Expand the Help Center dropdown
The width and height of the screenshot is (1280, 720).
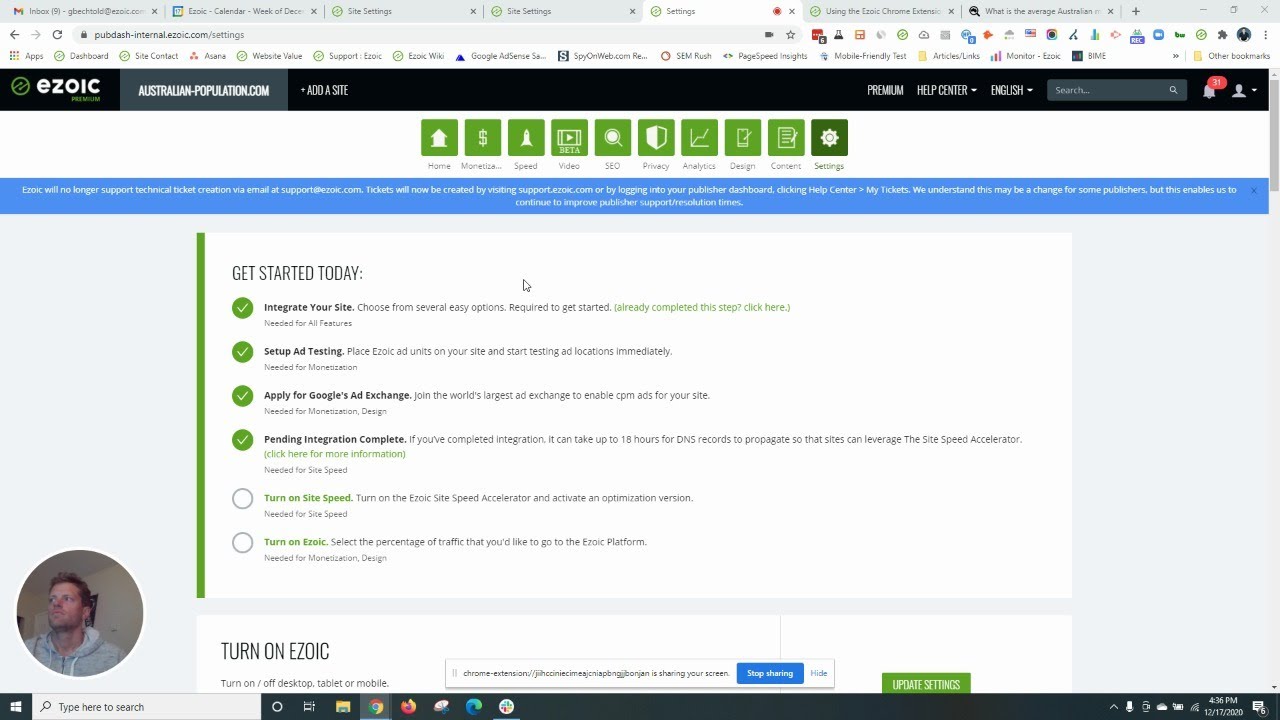[946, 90]
